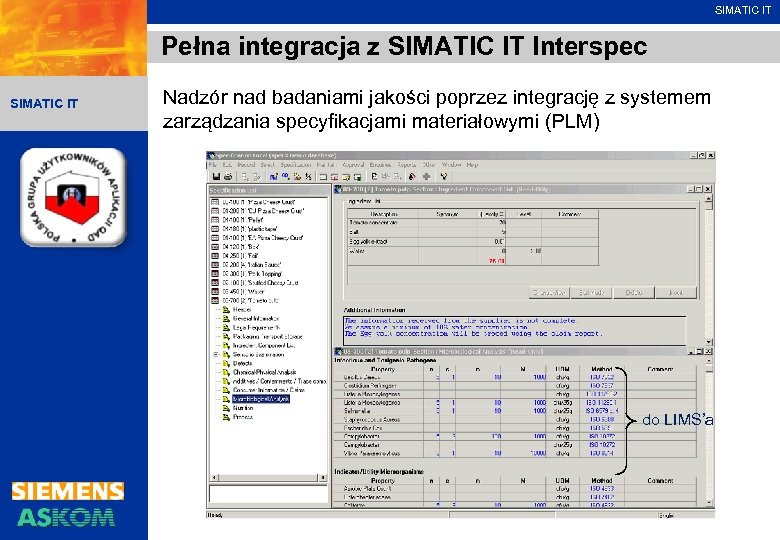Click the 'Description' column header
Image resolution: width=780 pixels, height=540 pixels.
coord(384,214)
